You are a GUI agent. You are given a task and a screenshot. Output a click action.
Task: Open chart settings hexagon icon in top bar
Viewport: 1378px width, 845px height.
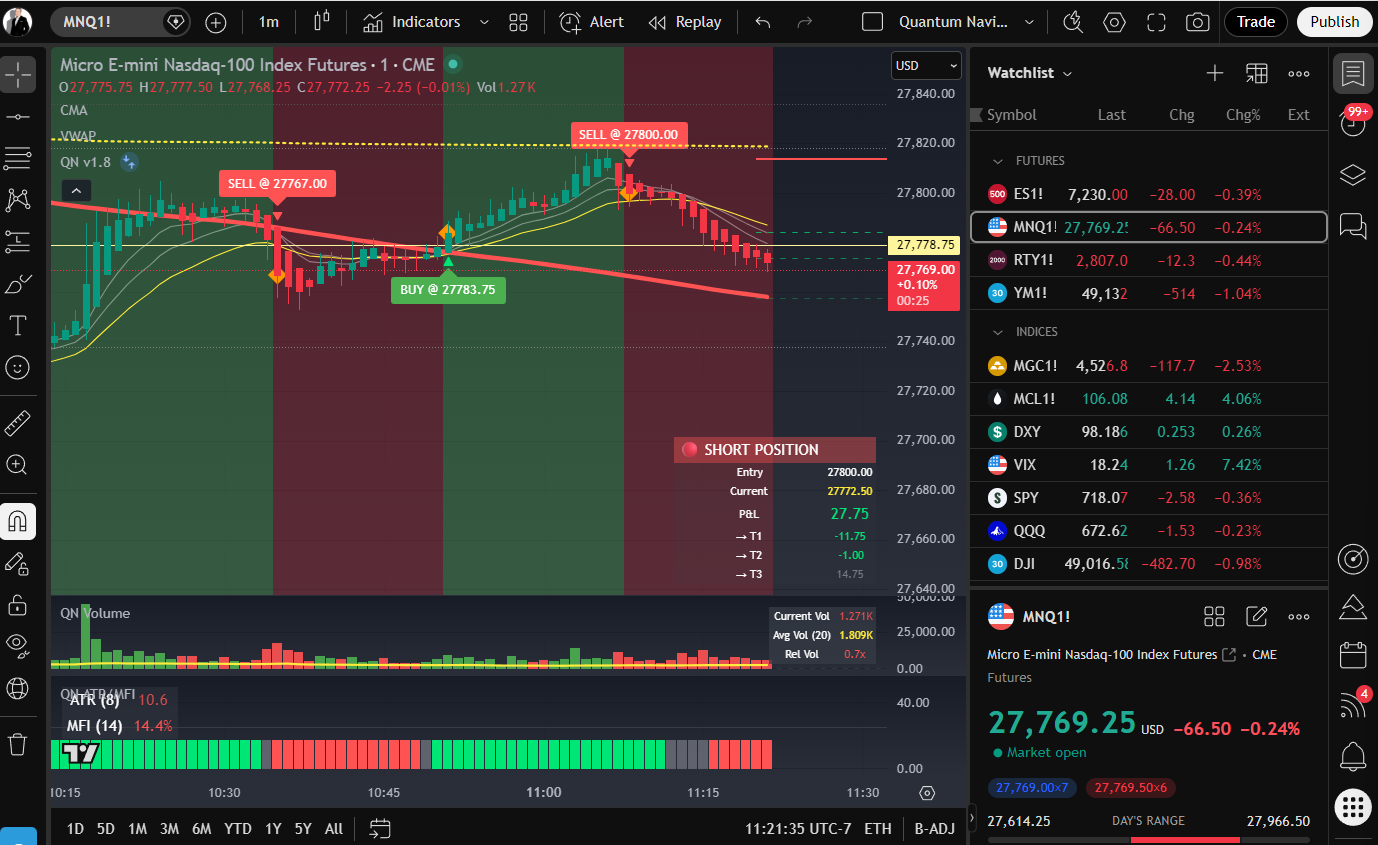coord(1115,22)
